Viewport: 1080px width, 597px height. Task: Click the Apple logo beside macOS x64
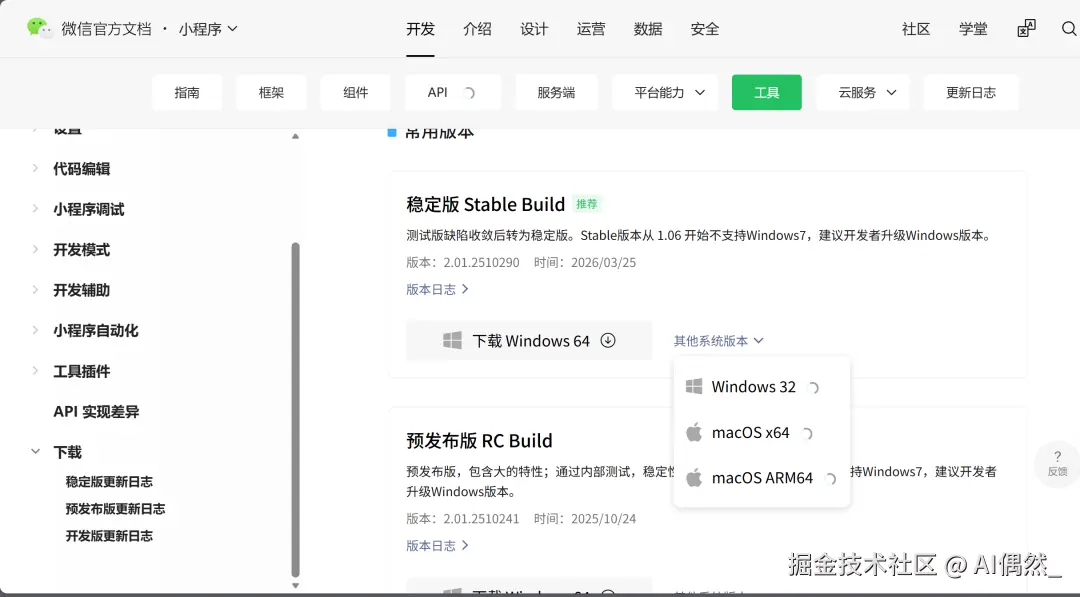(x=694, y=432)
